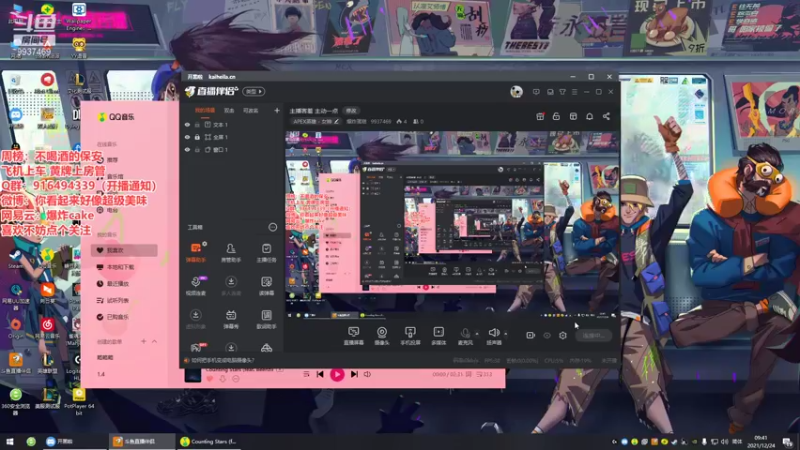Add a 多媒体 multimedia source
The height and width of the screenshot is (450, 800).
(438, 336)
